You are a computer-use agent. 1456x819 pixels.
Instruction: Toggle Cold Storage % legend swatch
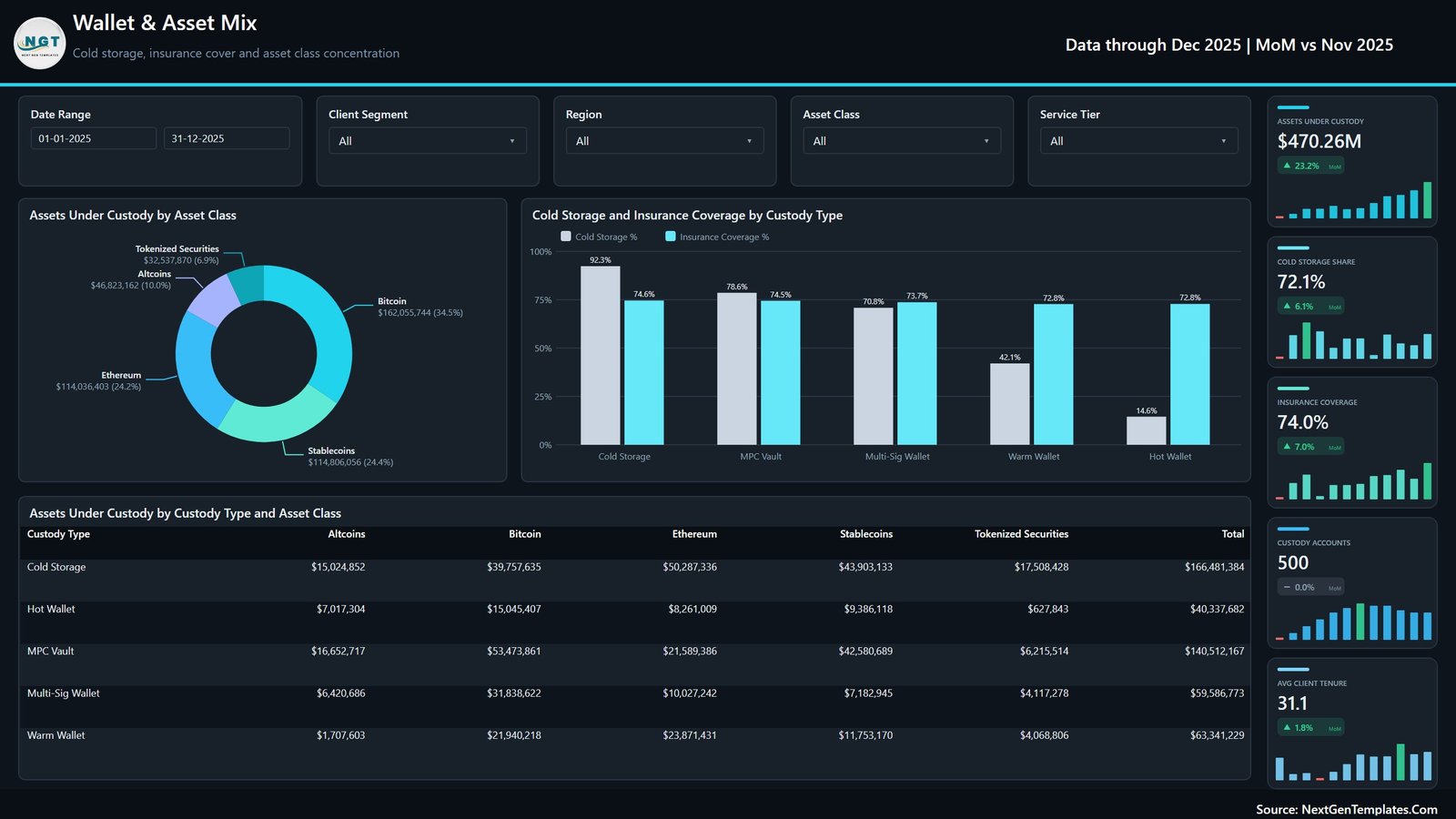pos(566,237)
